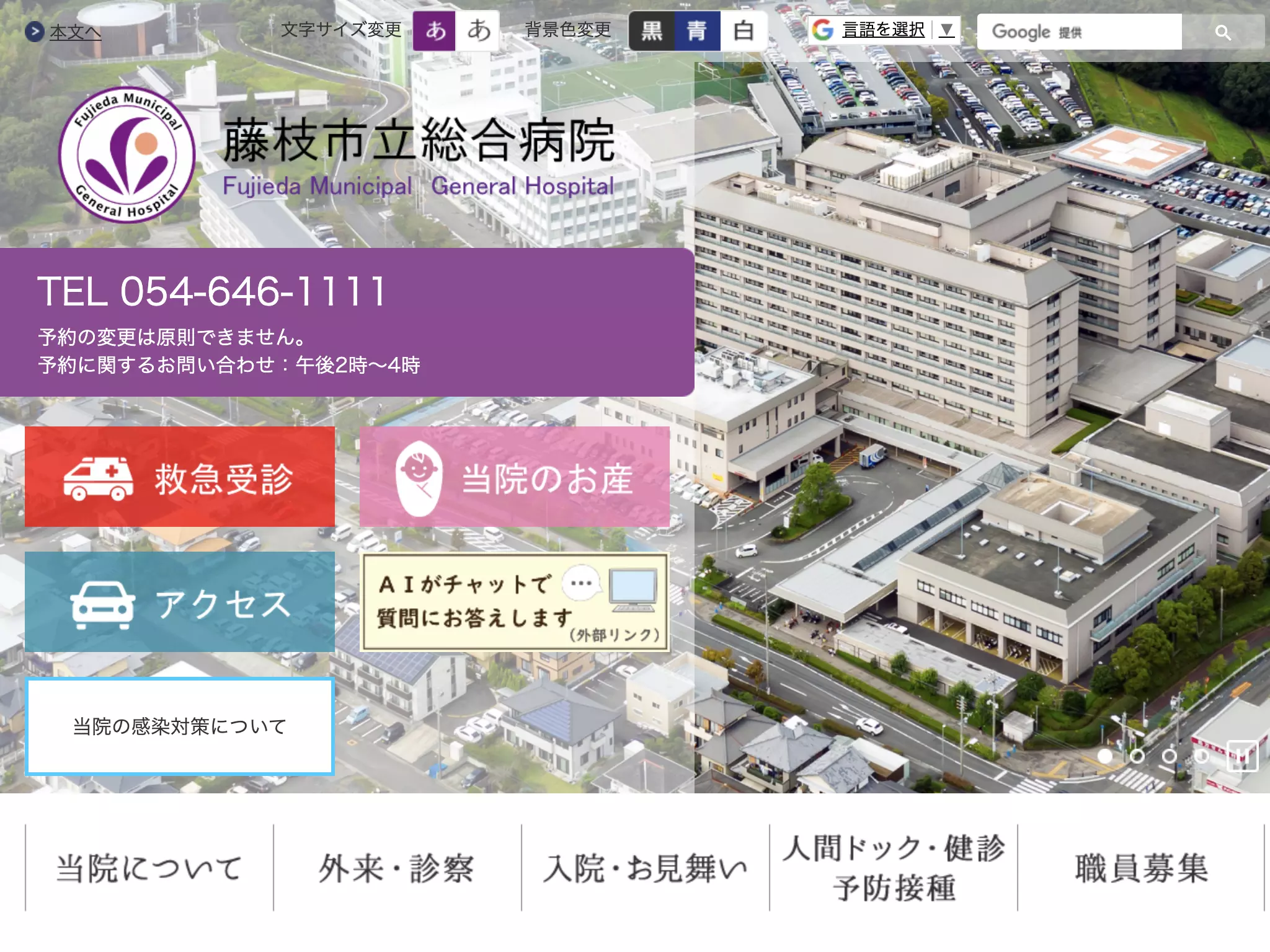The width and height of the screenshot is (1270, 952).
Task: Click the language dropdown arrow ▼
Action: pos(946,30)
